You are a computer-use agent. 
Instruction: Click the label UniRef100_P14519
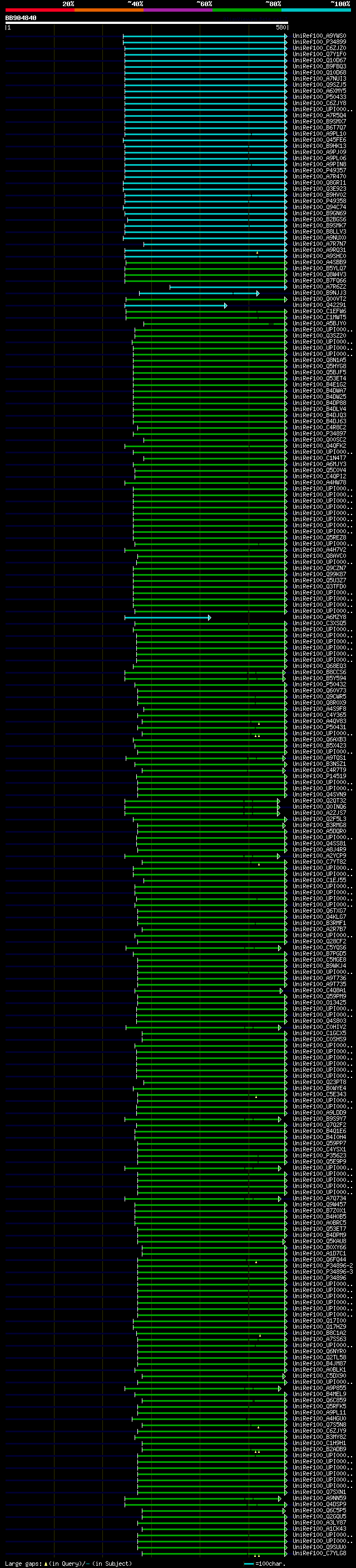click(x=319, y=776)
